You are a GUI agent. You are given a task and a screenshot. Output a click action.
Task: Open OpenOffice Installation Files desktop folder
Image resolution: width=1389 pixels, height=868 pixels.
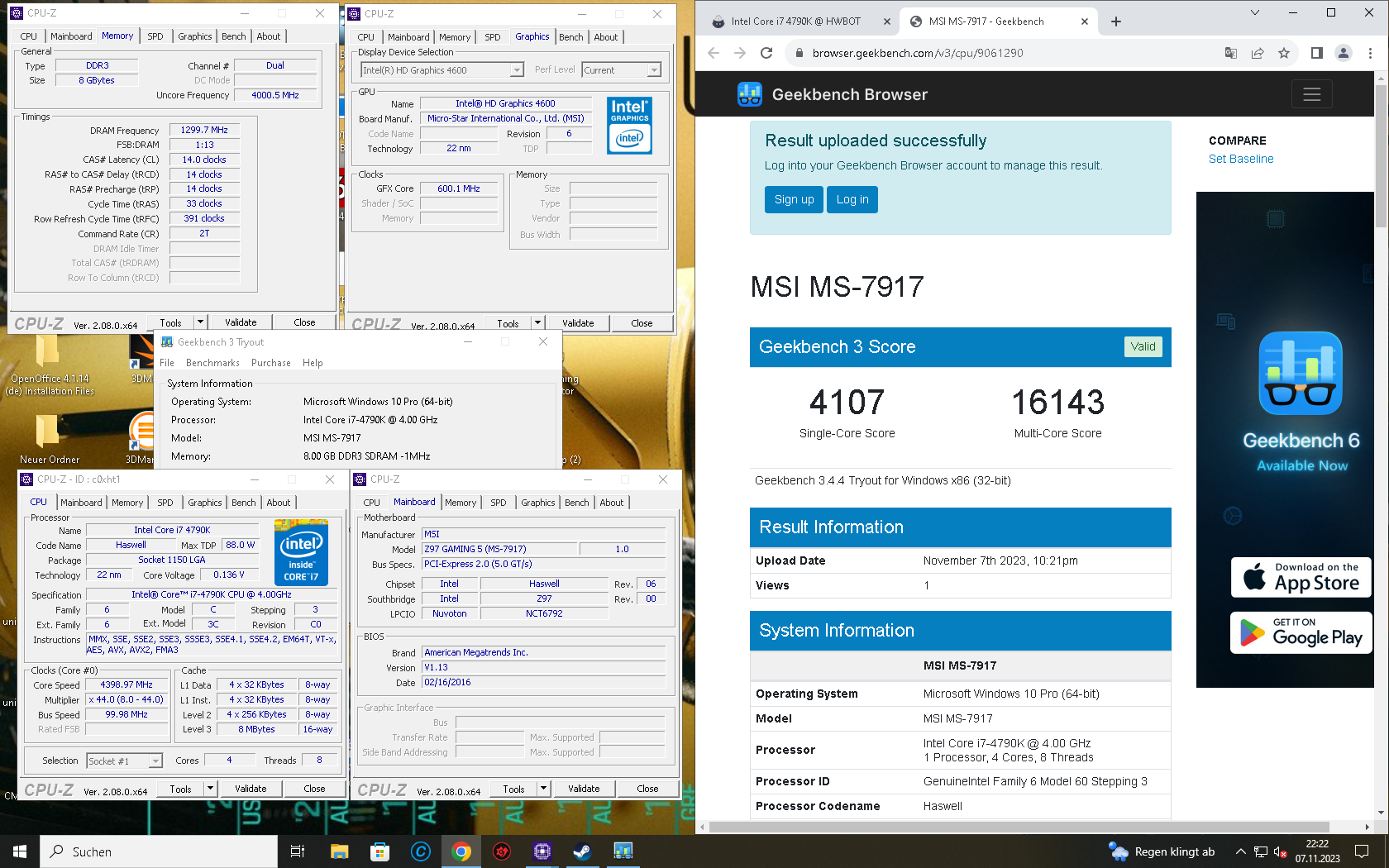(49, 365)
